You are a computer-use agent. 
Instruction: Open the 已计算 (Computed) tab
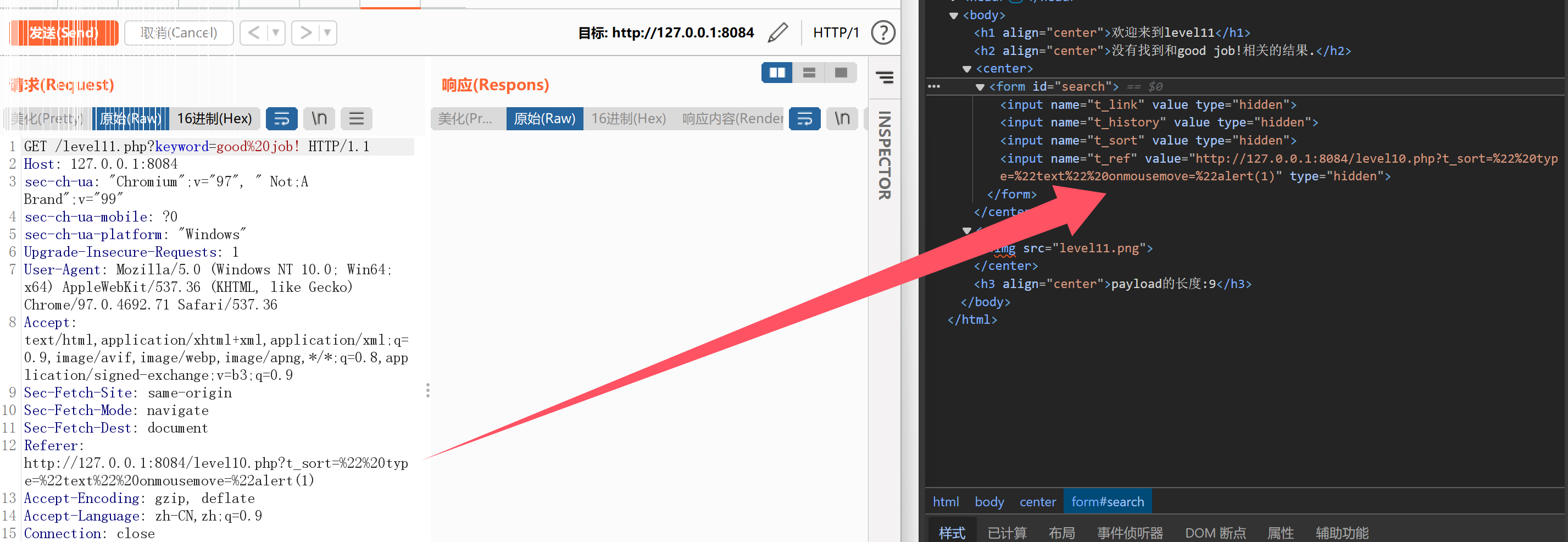point(1007,533)
